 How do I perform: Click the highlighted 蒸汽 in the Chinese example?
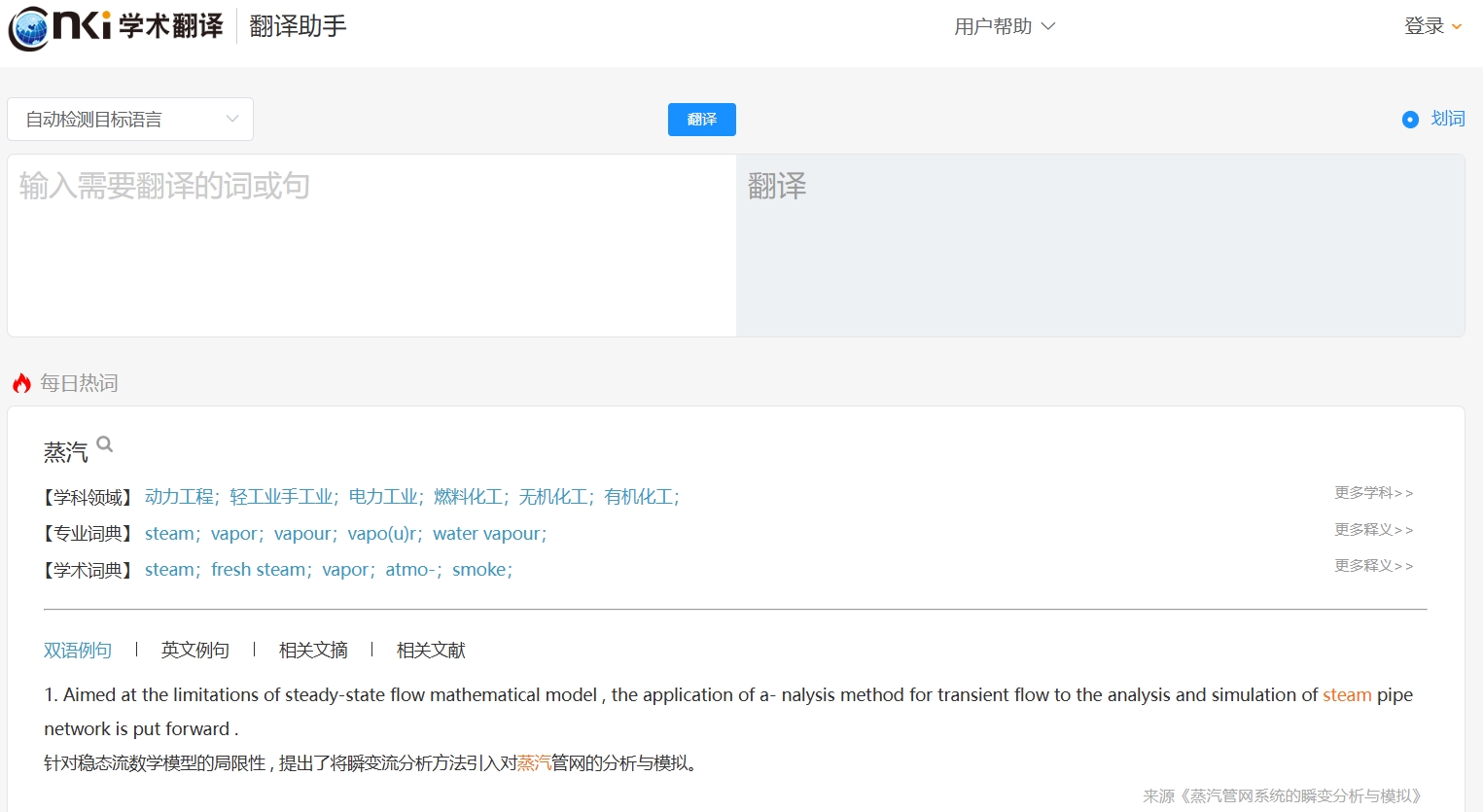pos(534,763)
